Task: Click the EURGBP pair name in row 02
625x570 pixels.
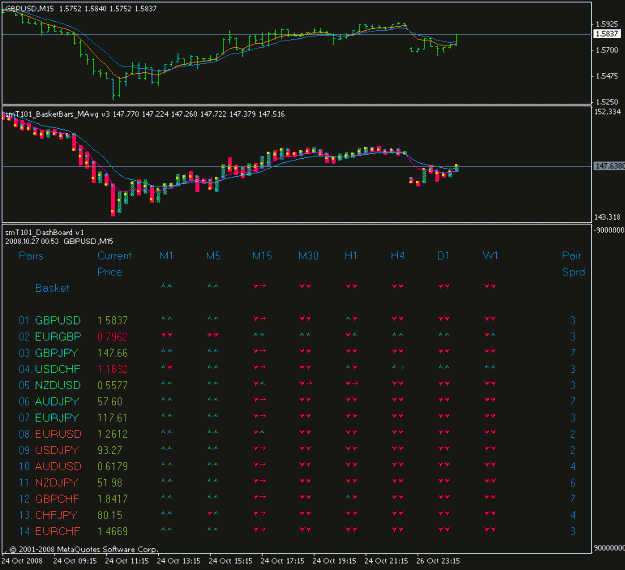Action: click(58, 337)
